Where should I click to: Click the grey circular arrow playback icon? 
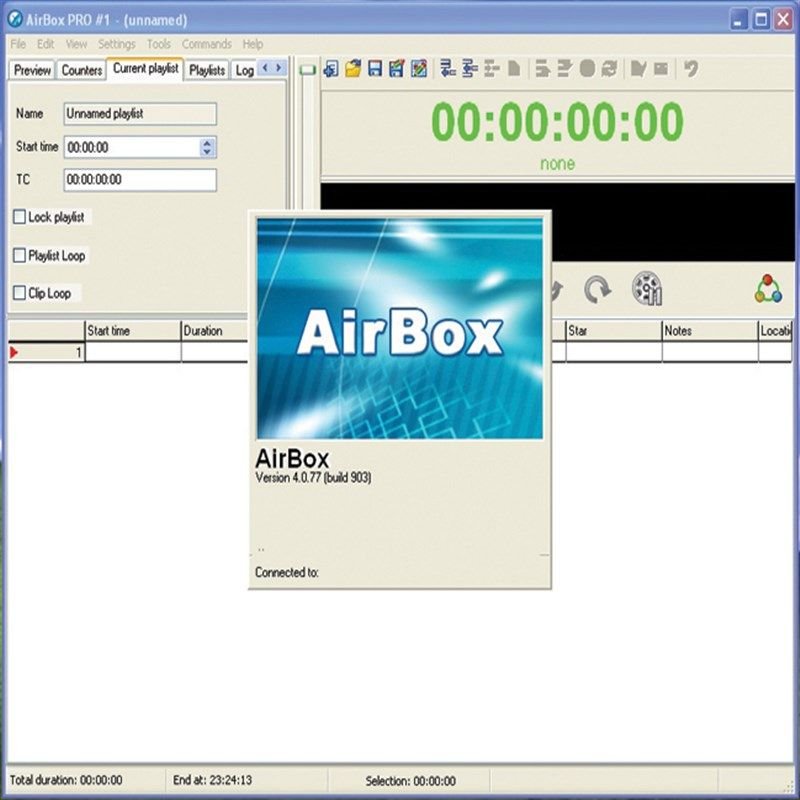click(x=597, y=289)
